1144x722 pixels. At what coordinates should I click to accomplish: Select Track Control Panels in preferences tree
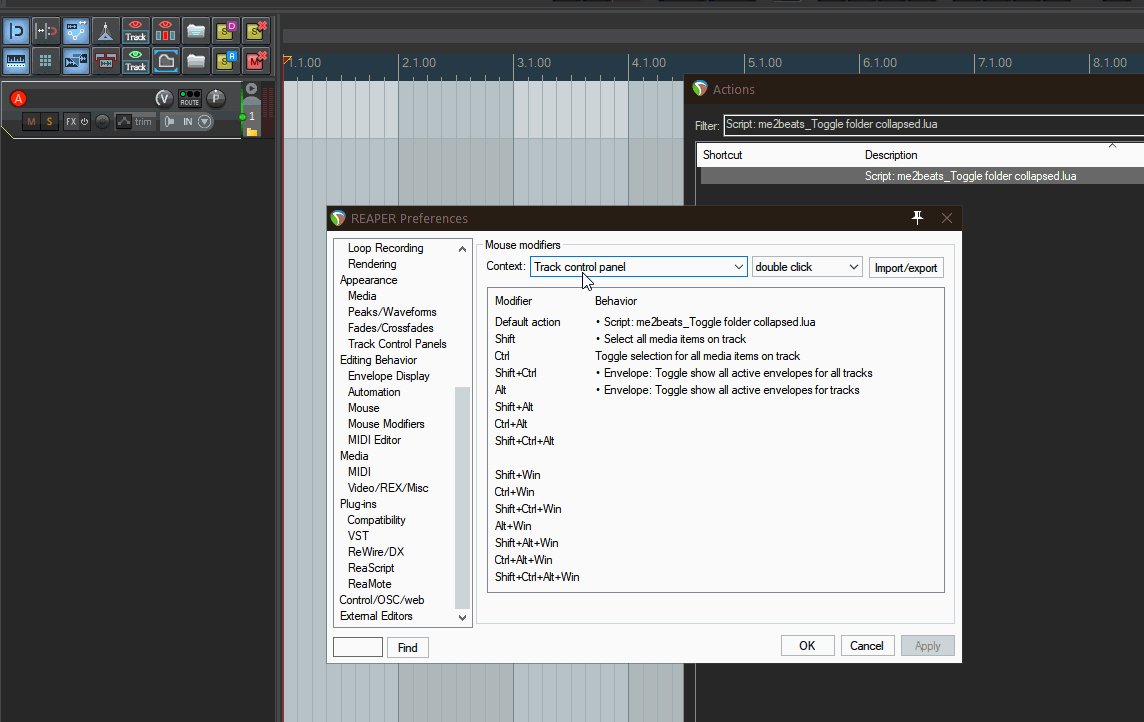397,344
